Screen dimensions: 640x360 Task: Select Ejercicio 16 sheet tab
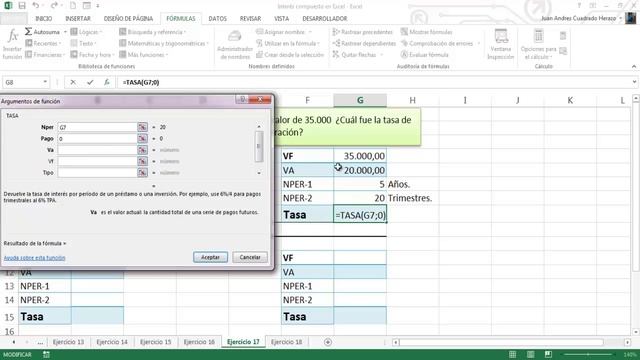pos(199,342)
